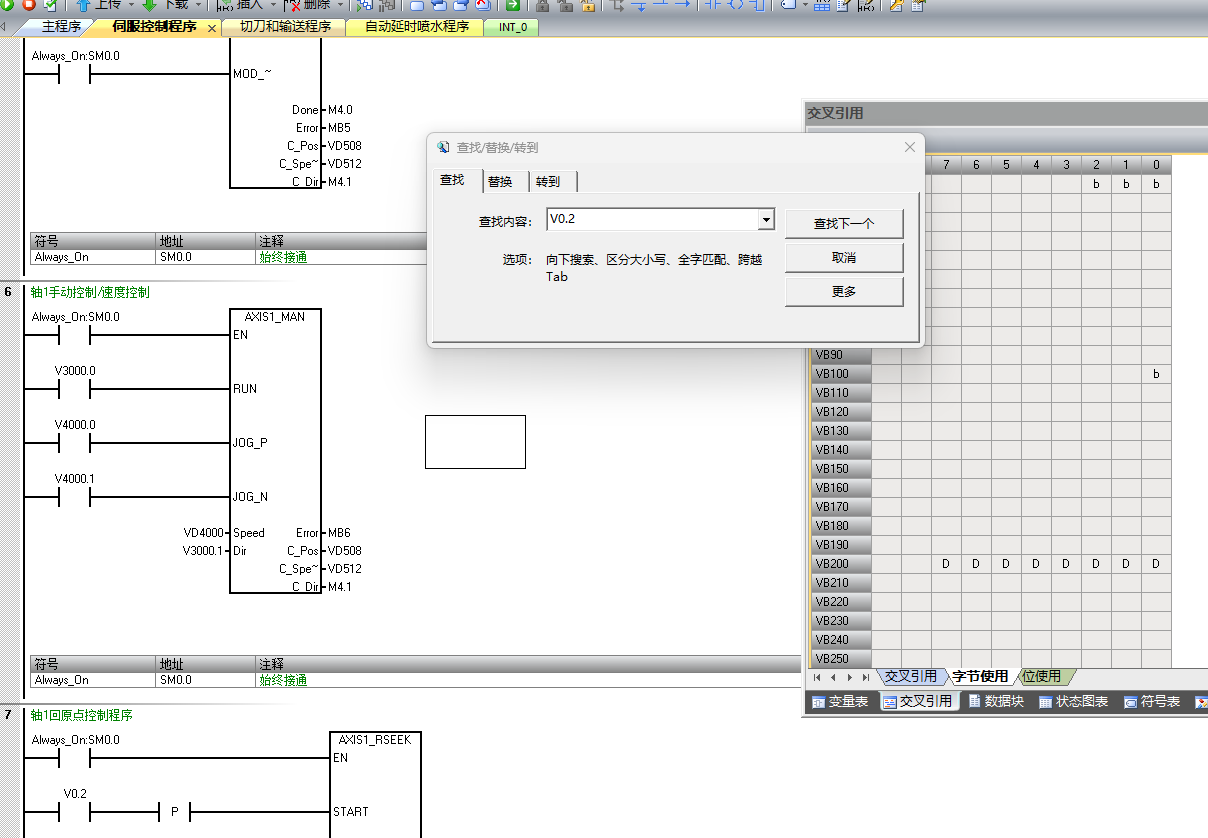Open the 符号表 symbol table panel
The width and height of the screenshot is (1208, 838).
tap(1151, 702)
